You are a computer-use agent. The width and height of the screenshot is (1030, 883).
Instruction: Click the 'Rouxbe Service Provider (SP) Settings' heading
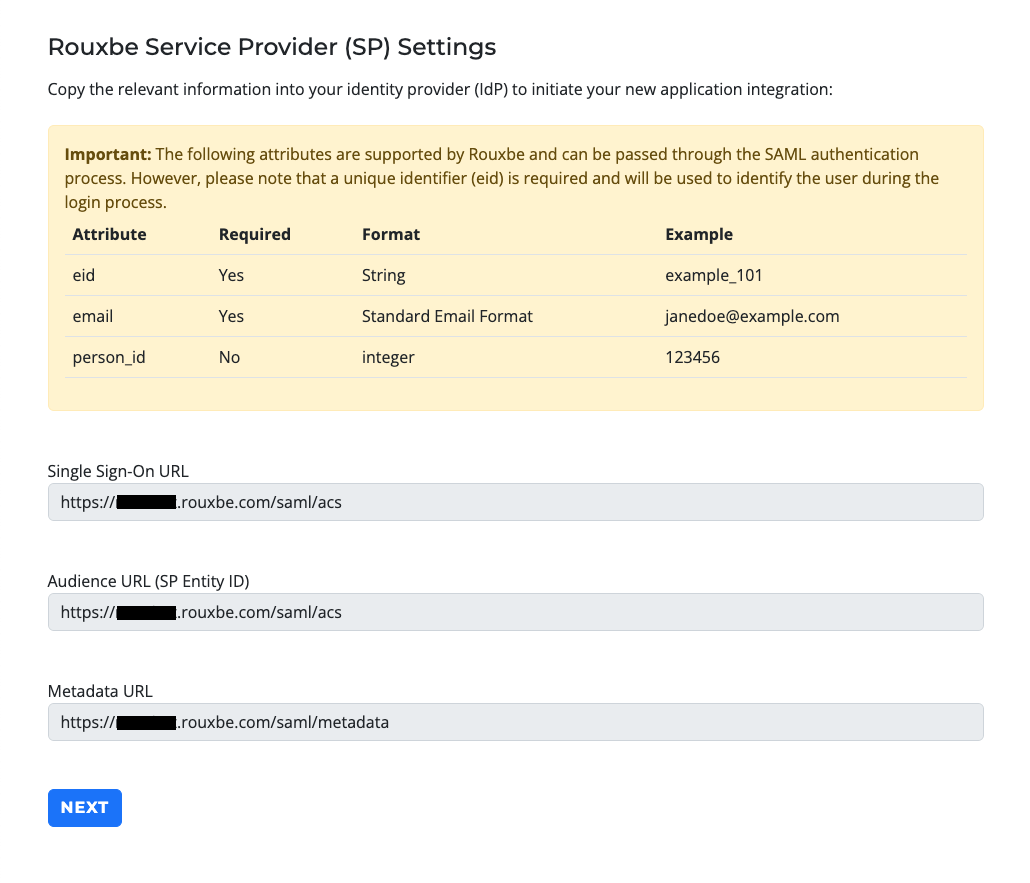coord(272,47)
